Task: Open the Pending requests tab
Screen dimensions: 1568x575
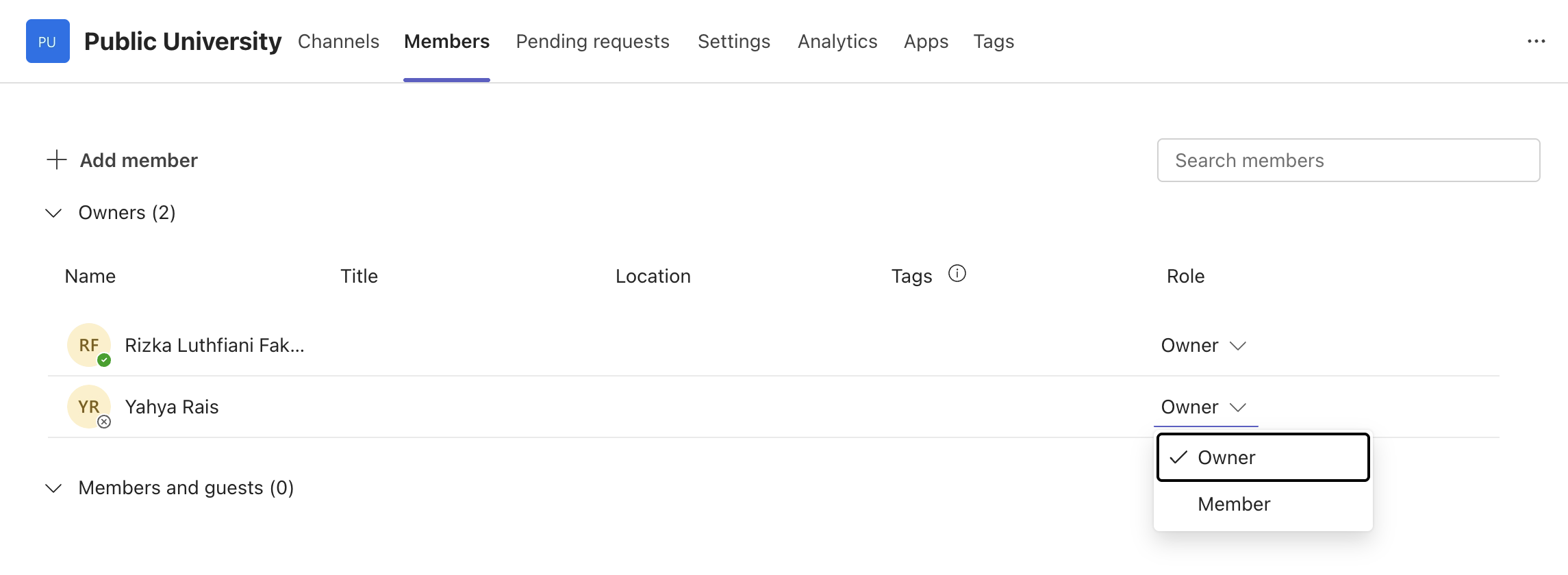Action: [592, 41]
